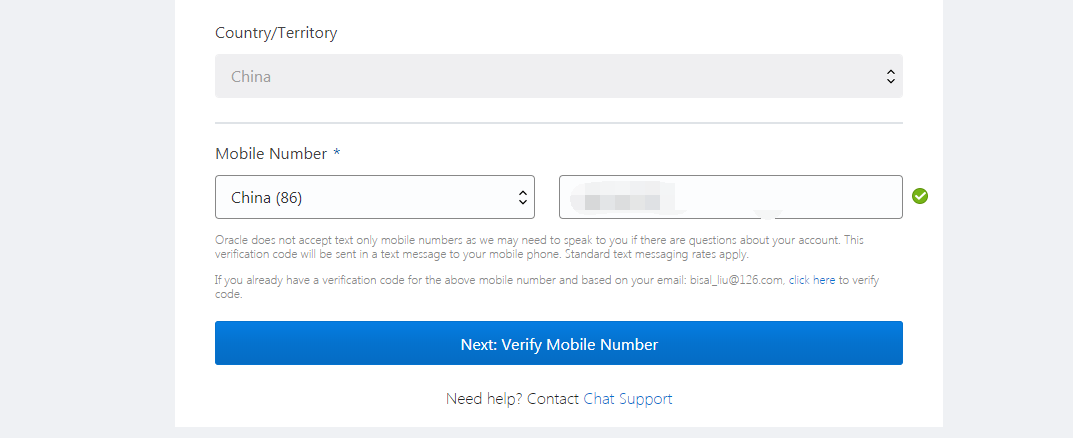Image resolution: width=1073 pixels, height=438 pixels.
Task: Select the 'China' text in Country/Territory box
Action: [x=251, y=76]
